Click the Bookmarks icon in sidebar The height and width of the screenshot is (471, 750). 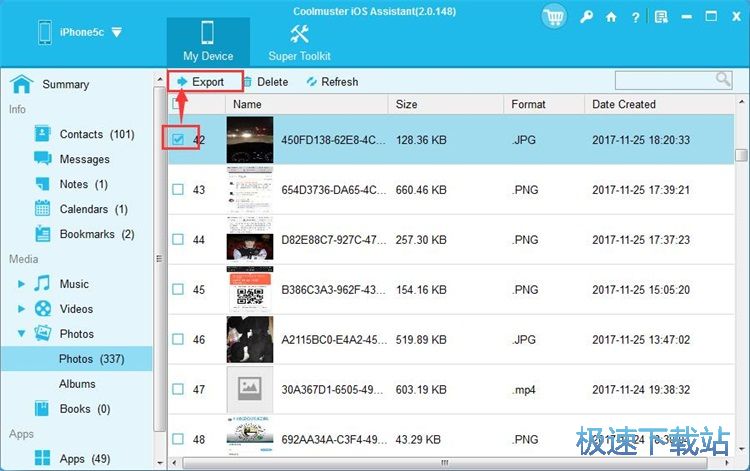coord(43,234)
